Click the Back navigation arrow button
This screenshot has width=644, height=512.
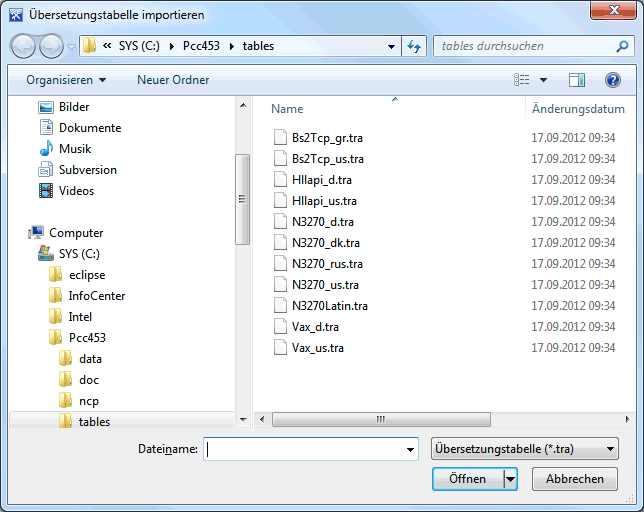pyautogui.click(x=24, y=46)
